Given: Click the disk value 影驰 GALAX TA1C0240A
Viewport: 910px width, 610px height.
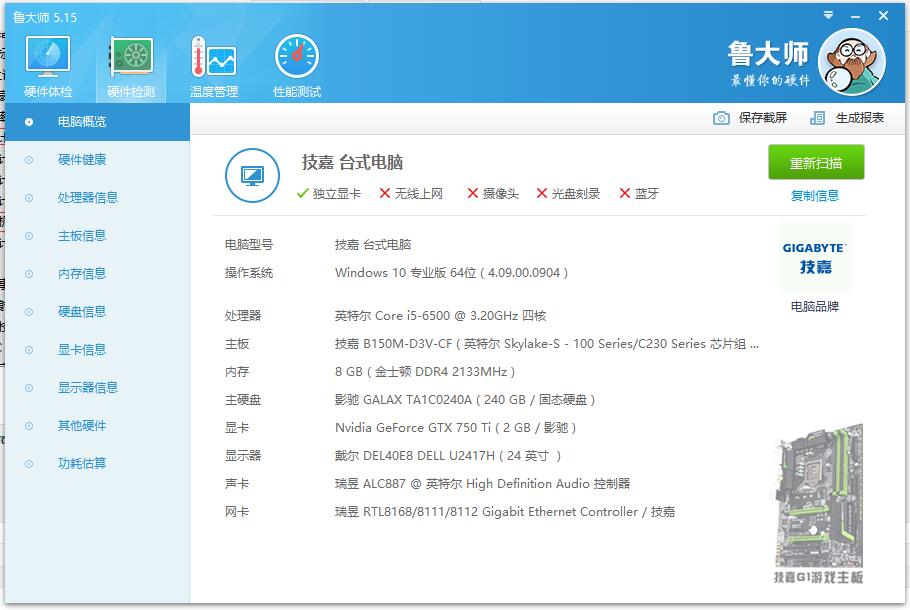Looking at the screenshot, I should (465, 400).
